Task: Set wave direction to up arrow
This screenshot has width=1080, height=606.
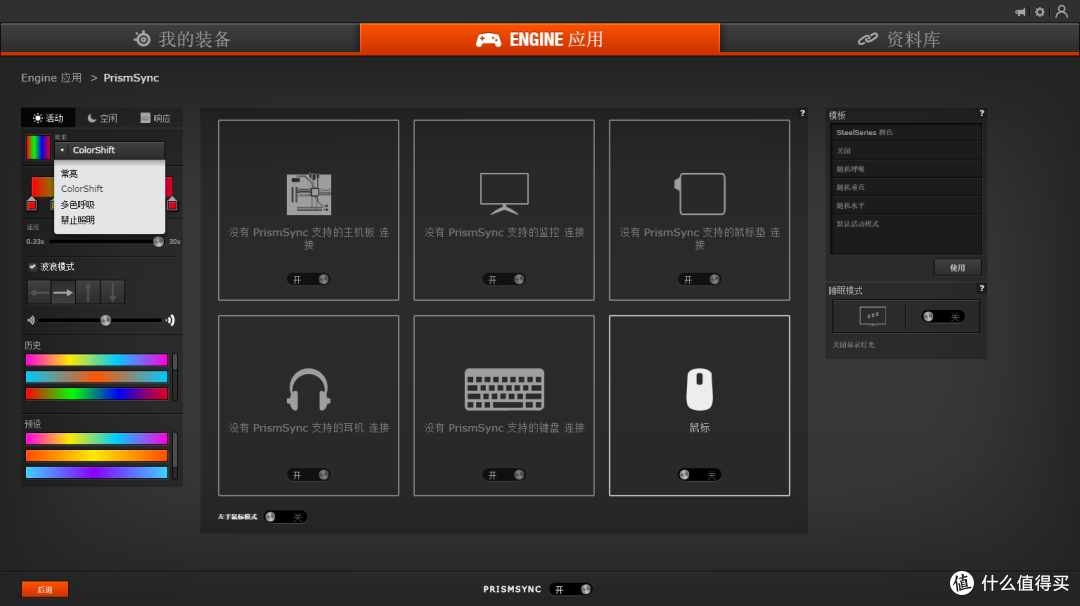Action: [88, 293]
